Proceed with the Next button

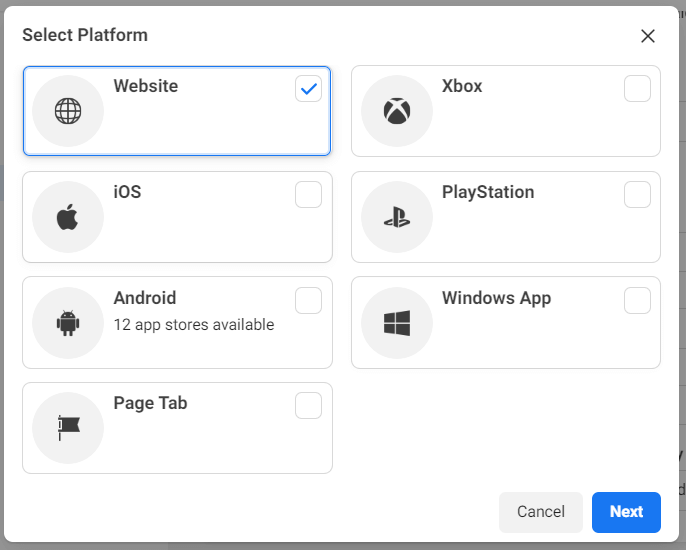pos(626,512)
